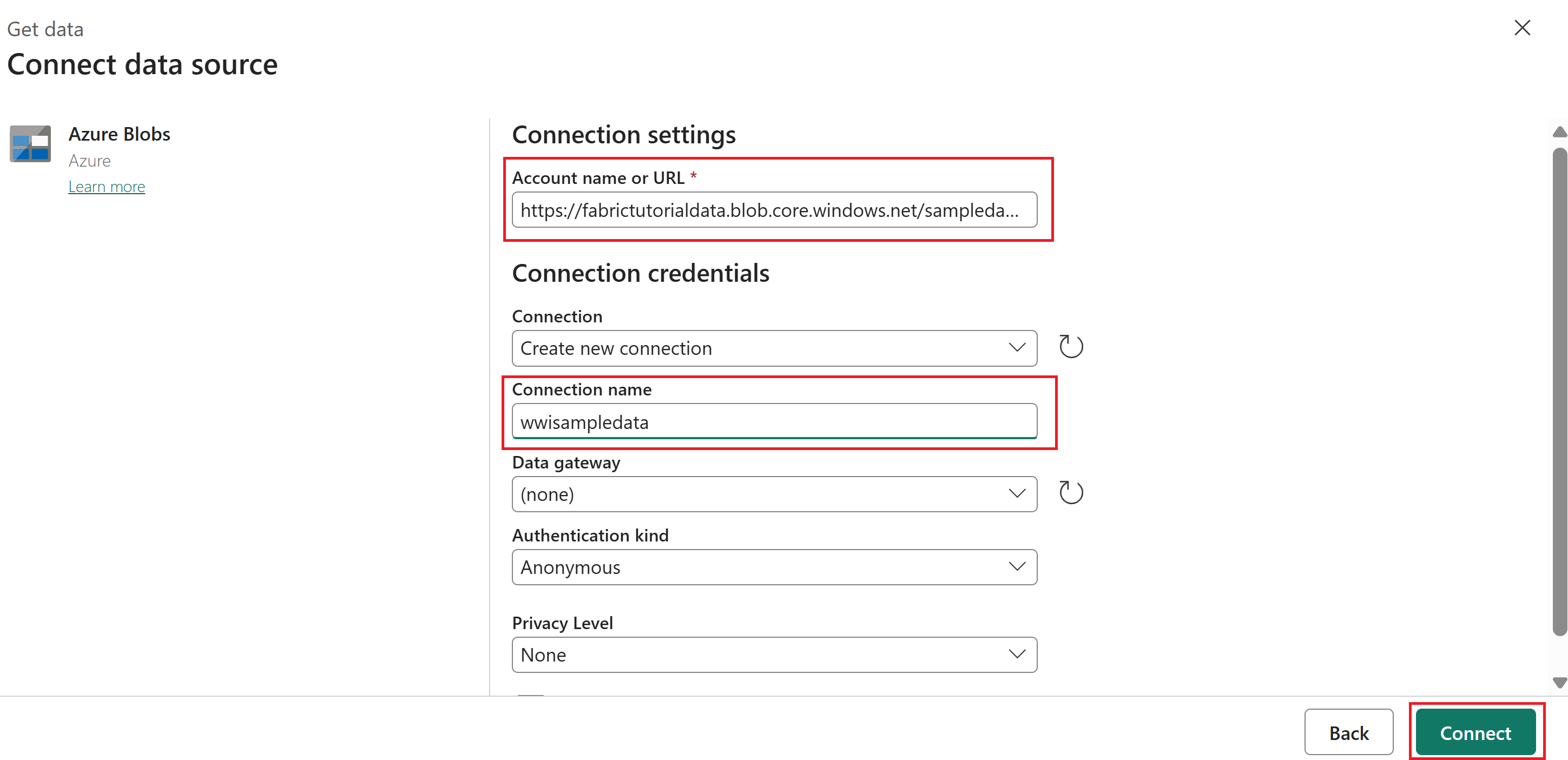This screenshot has width=1568, height=760.
Task: Click the green Connect button
Action: click(x=1475, y=732)
